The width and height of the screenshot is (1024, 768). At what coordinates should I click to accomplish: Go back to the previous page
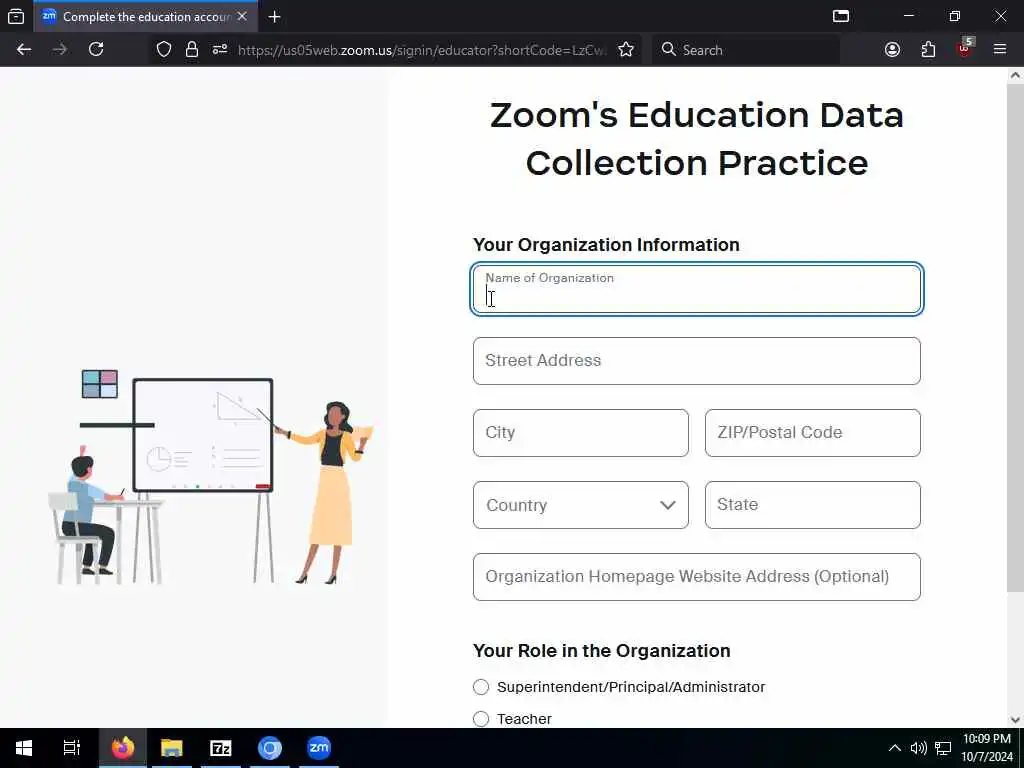24,50
